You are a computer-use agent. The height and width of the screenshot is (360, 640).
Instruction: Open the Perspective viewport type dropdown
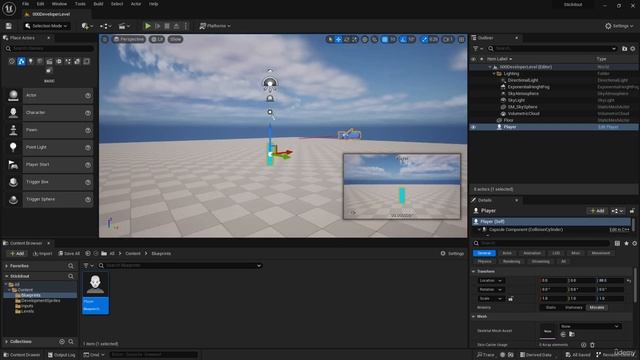point(129,39)
